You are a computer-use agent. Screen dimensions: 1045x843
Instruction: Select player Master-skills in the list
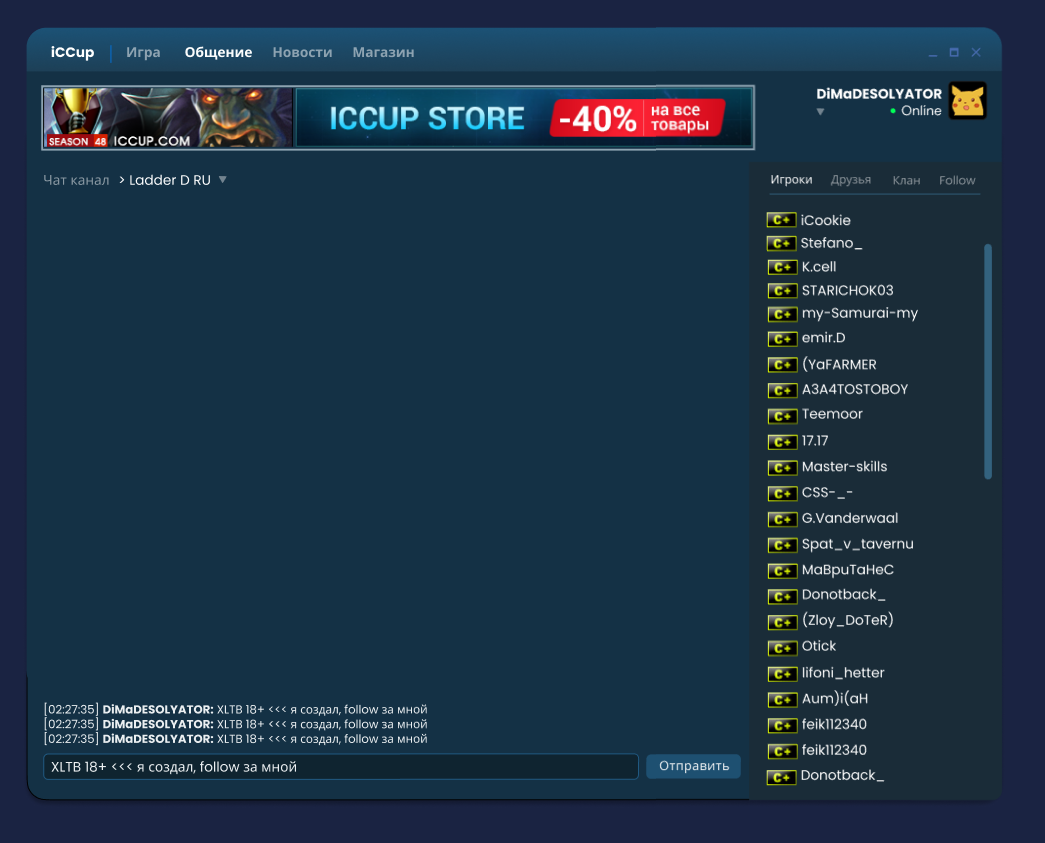pyautogui.click(x=844, y=466)
